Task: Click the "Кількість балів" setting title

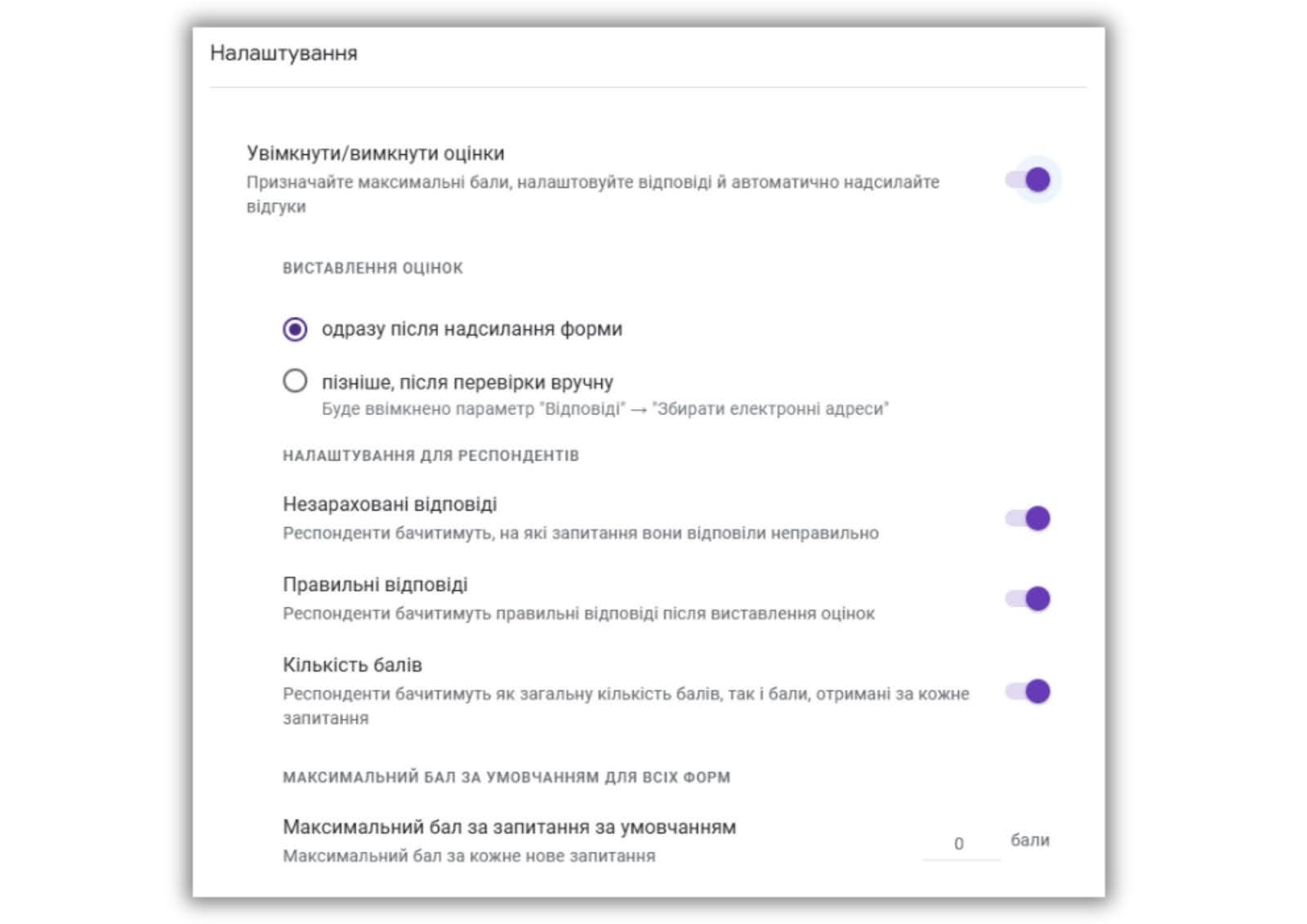Action: [x=352, y=665]
